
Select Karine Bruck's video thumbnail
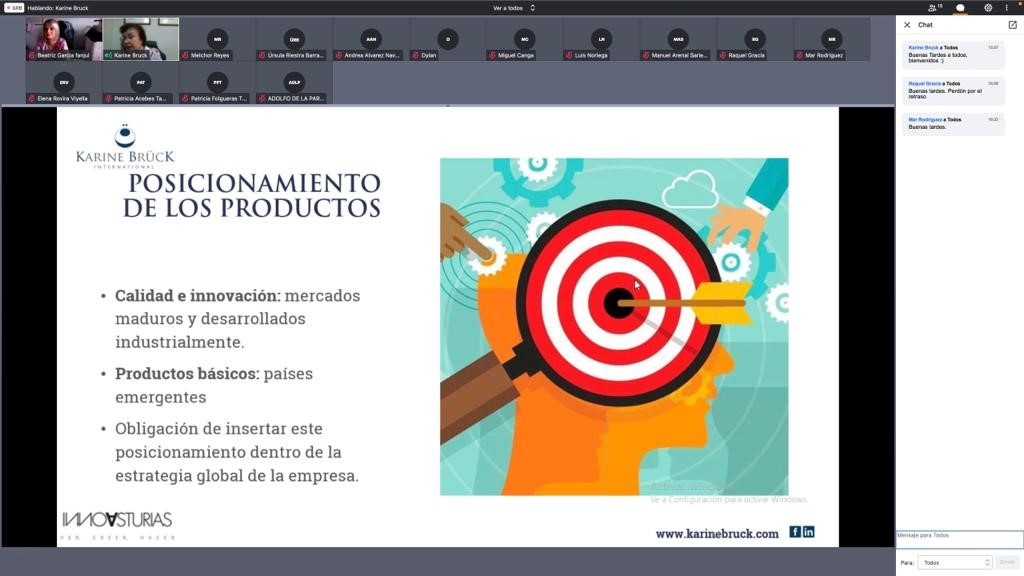[141, 40]
